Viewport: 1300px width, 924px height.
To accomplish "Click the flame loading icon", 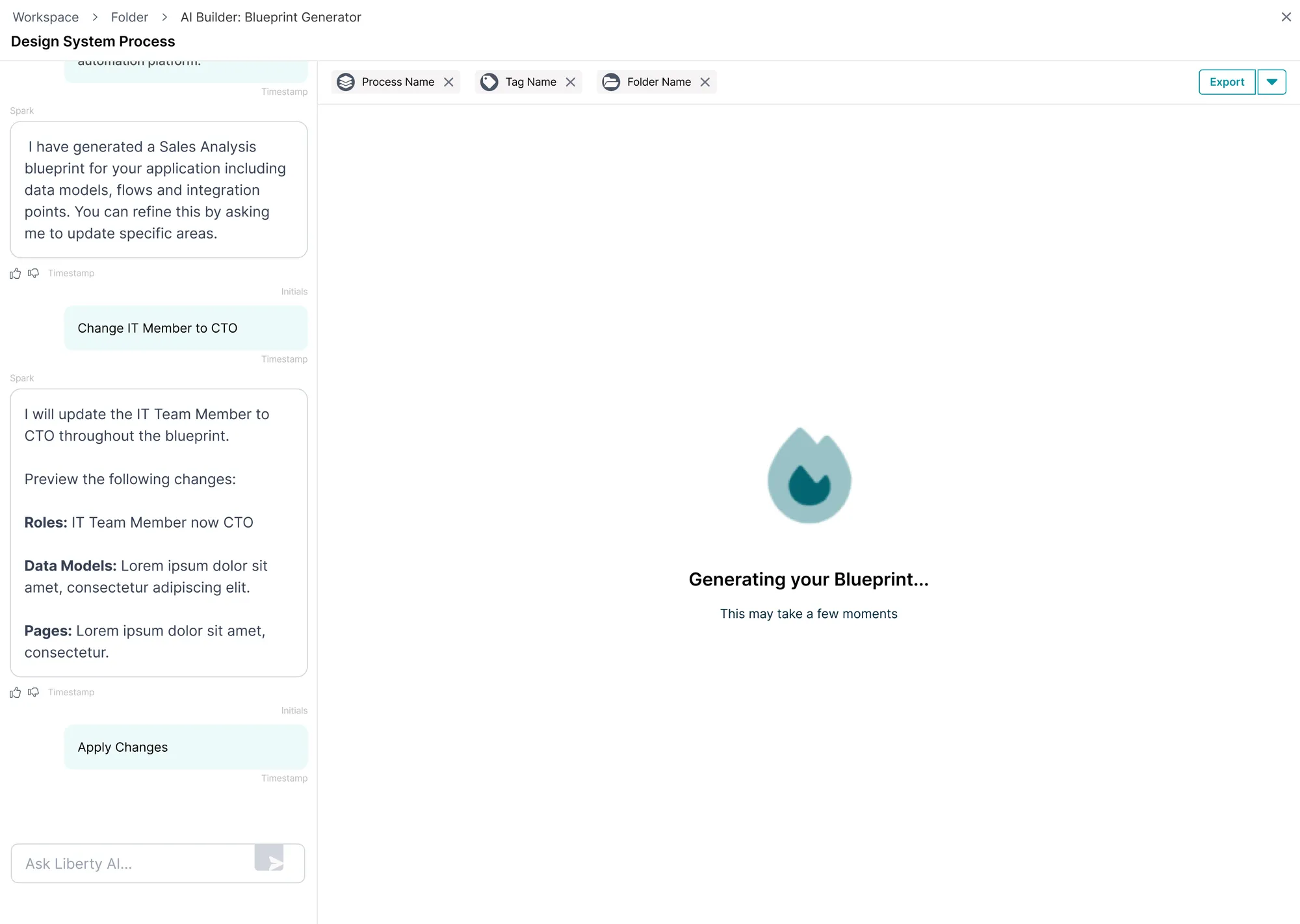I will [x=809, y=476].
